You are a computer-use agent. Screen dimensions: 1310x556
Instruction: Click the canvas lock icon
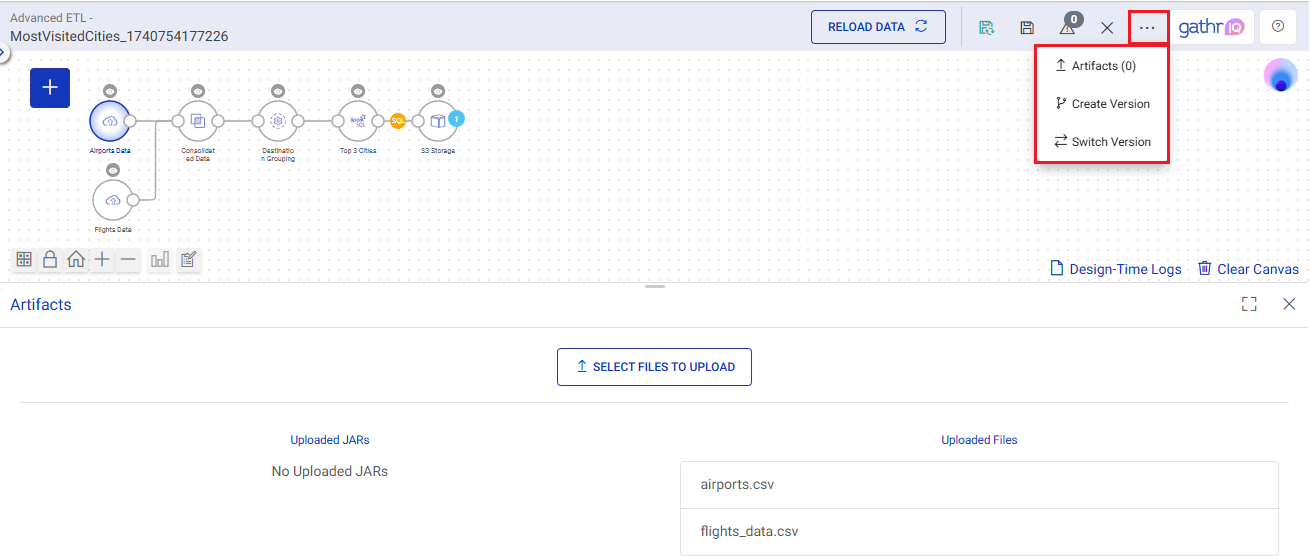tap(50, 260)
